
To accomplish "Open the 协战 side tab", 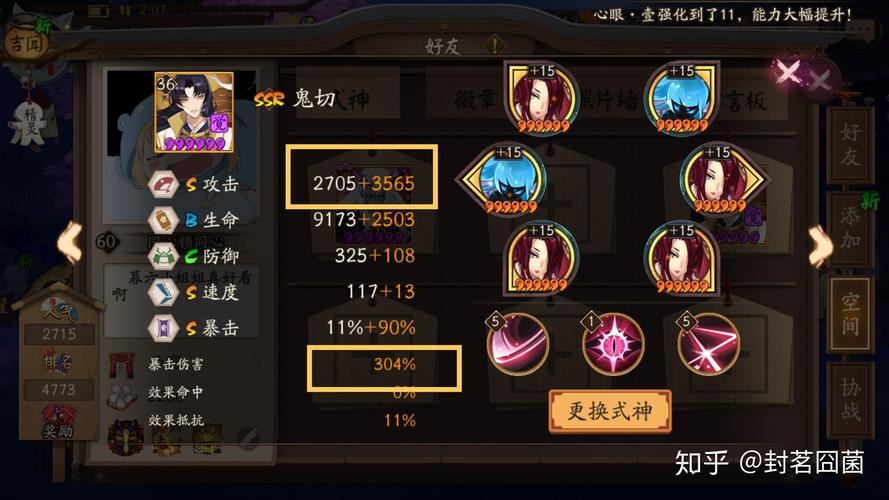I will (850, 399).
